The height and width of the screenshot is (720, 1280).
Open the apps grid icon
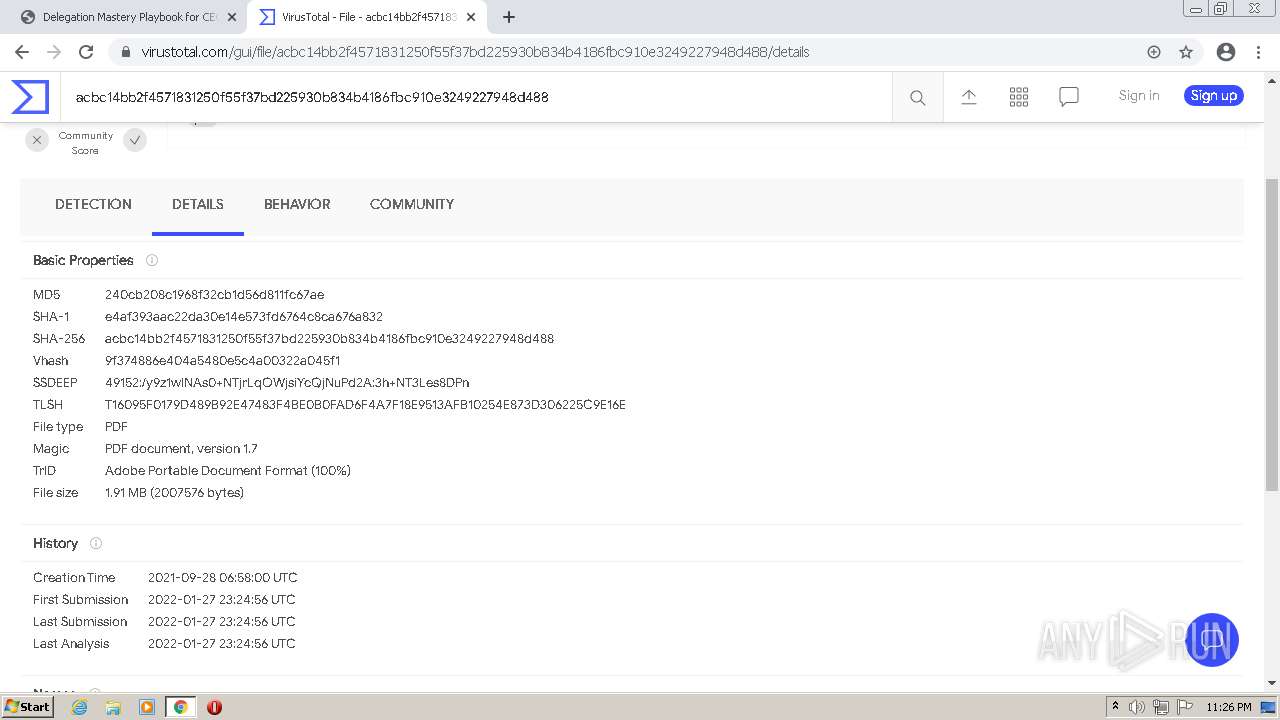[1019, 96]
